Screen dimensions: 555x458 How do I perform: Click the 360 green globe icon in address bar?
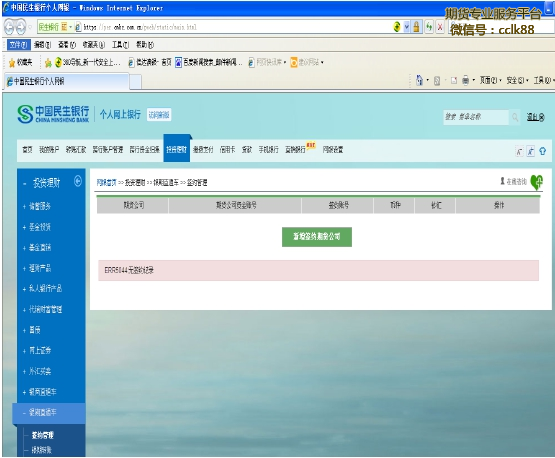tap(397, 27)
